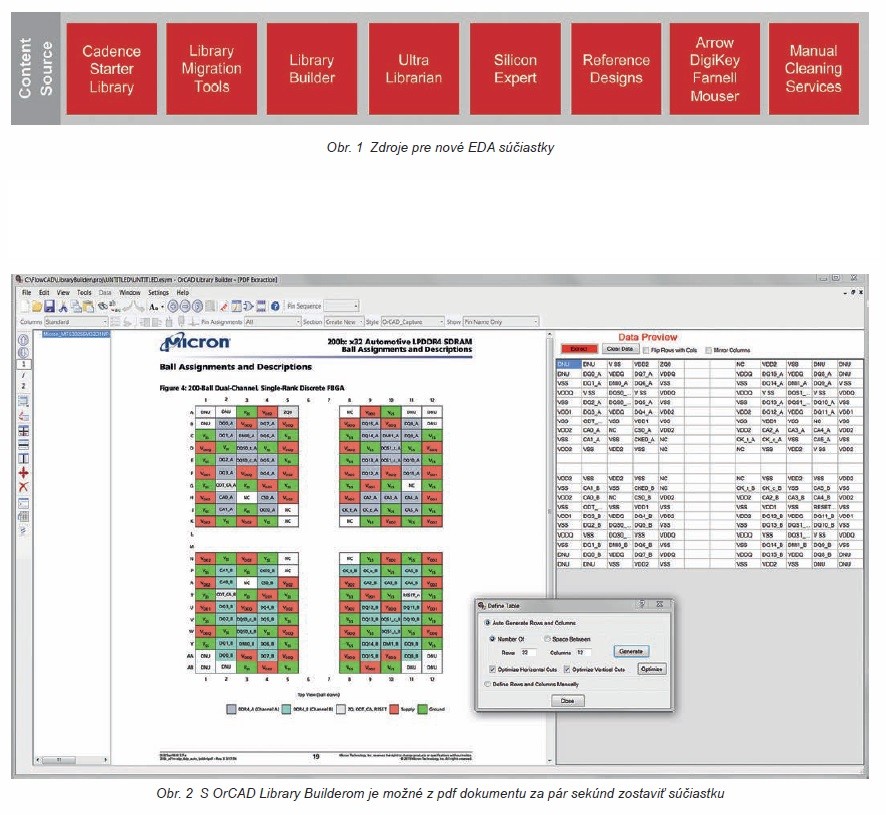Click the Library Builder red tile
The width and height of the screenshot is (886, 815).
pyautogui.click(x=312, y=68)
